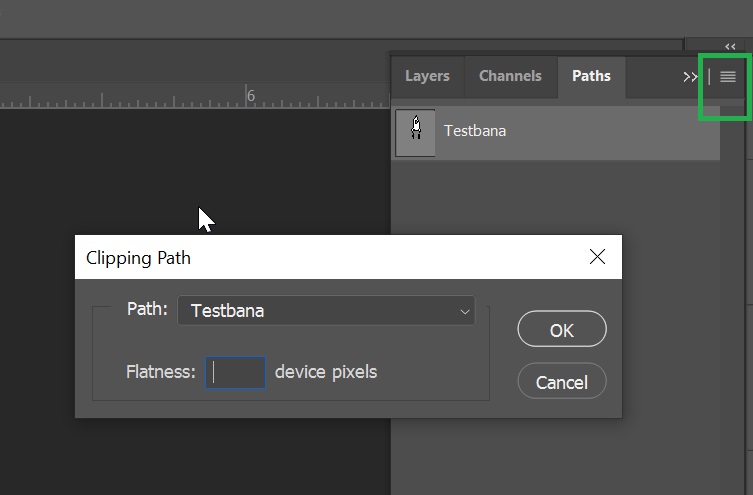This screenshot has height=495, width=753.
Task: Confirm the Clipping Path dialog with OK
Action: point(561,330)
